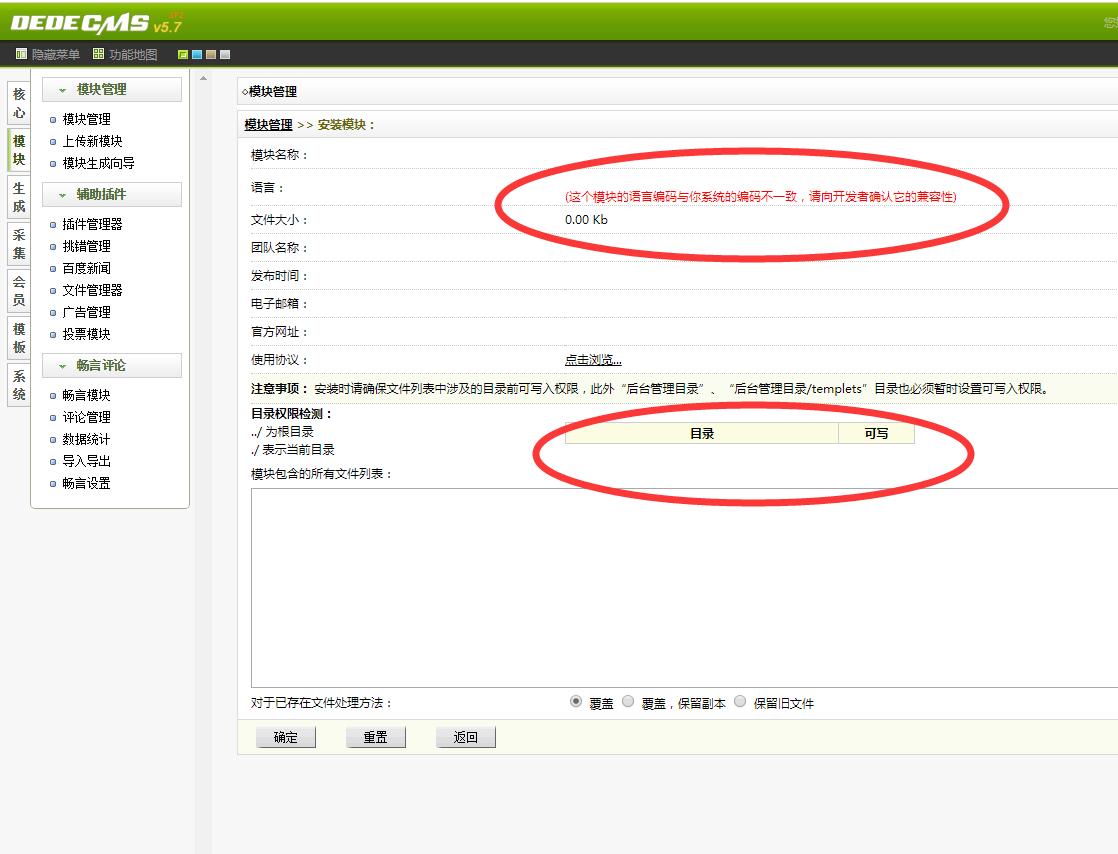Select 保留旧文件 radio option
1118x854 pixels.
(x=740, y=702)
